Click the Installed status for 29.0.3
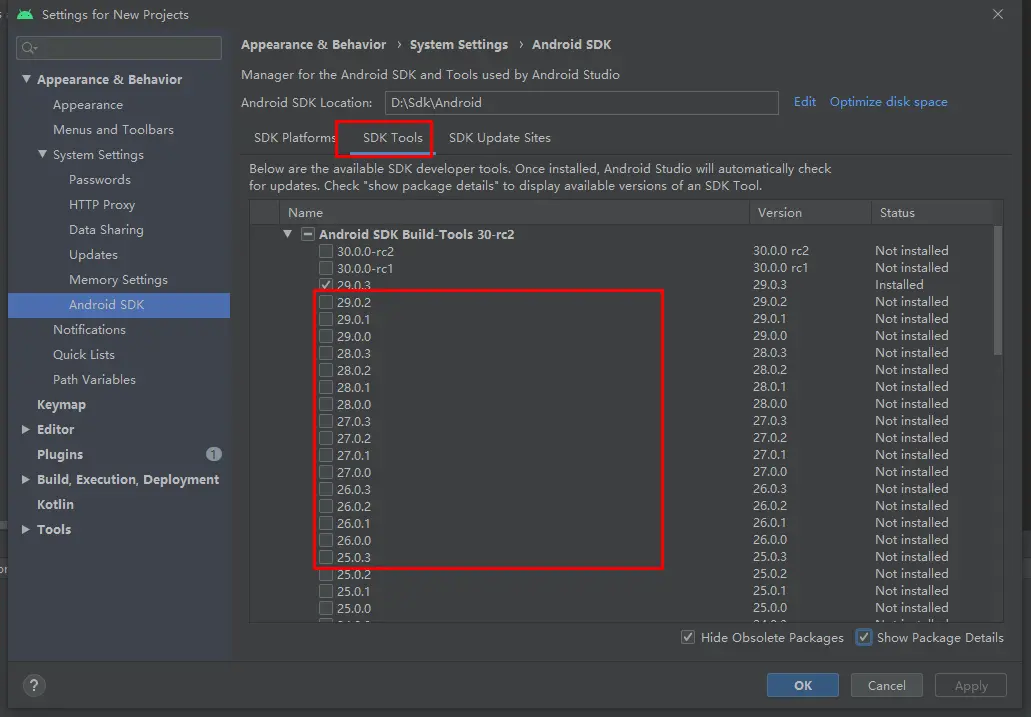 (899, 285)
